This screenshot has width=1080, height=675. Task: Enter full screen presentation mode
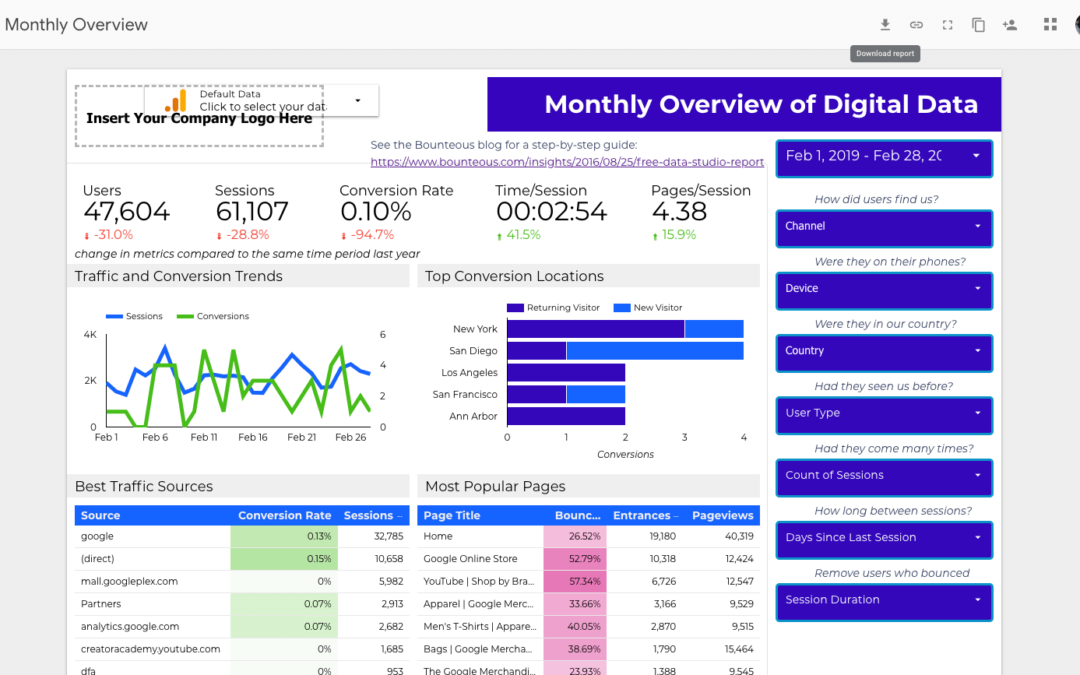[x=947, y=25]
